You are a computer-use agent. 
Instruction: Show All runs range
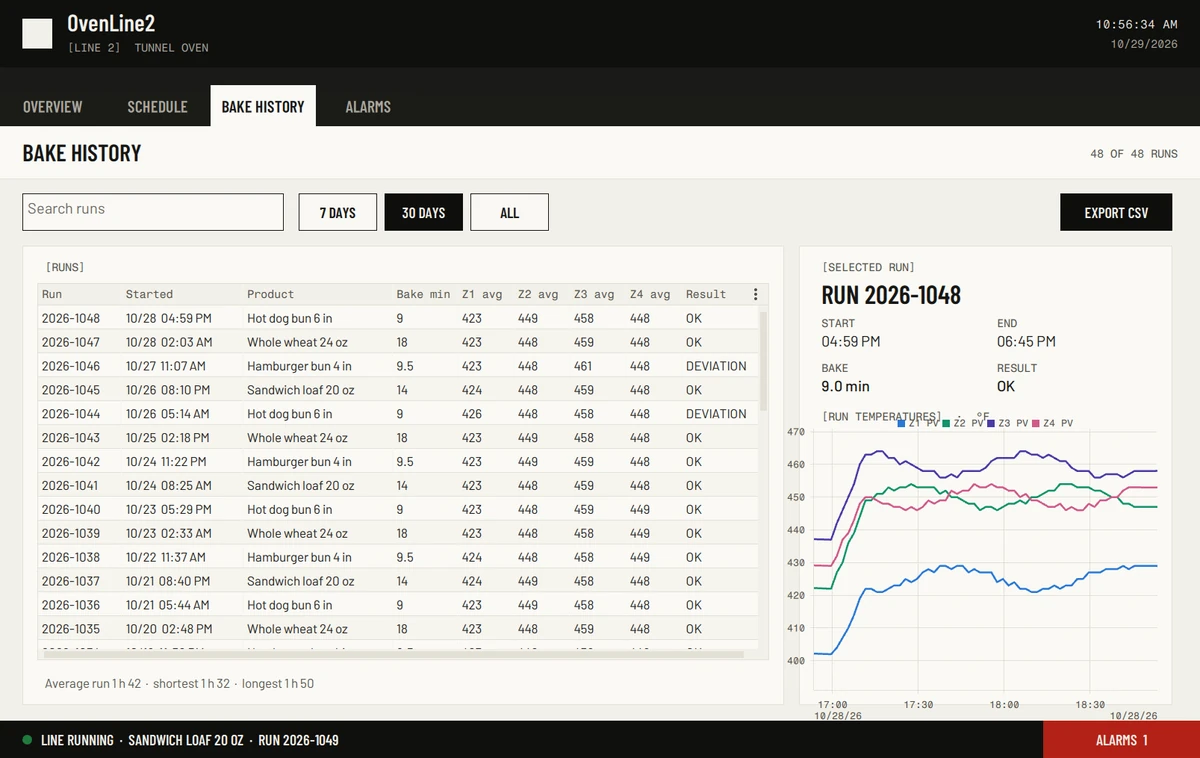pyautogui.click(x=510, y=212)
